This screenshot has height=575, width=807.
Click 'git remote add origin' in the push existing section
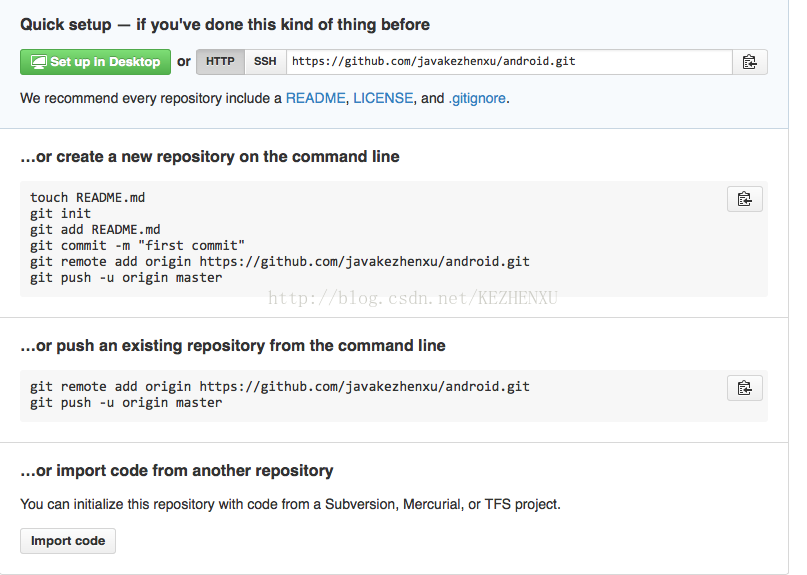110,387
